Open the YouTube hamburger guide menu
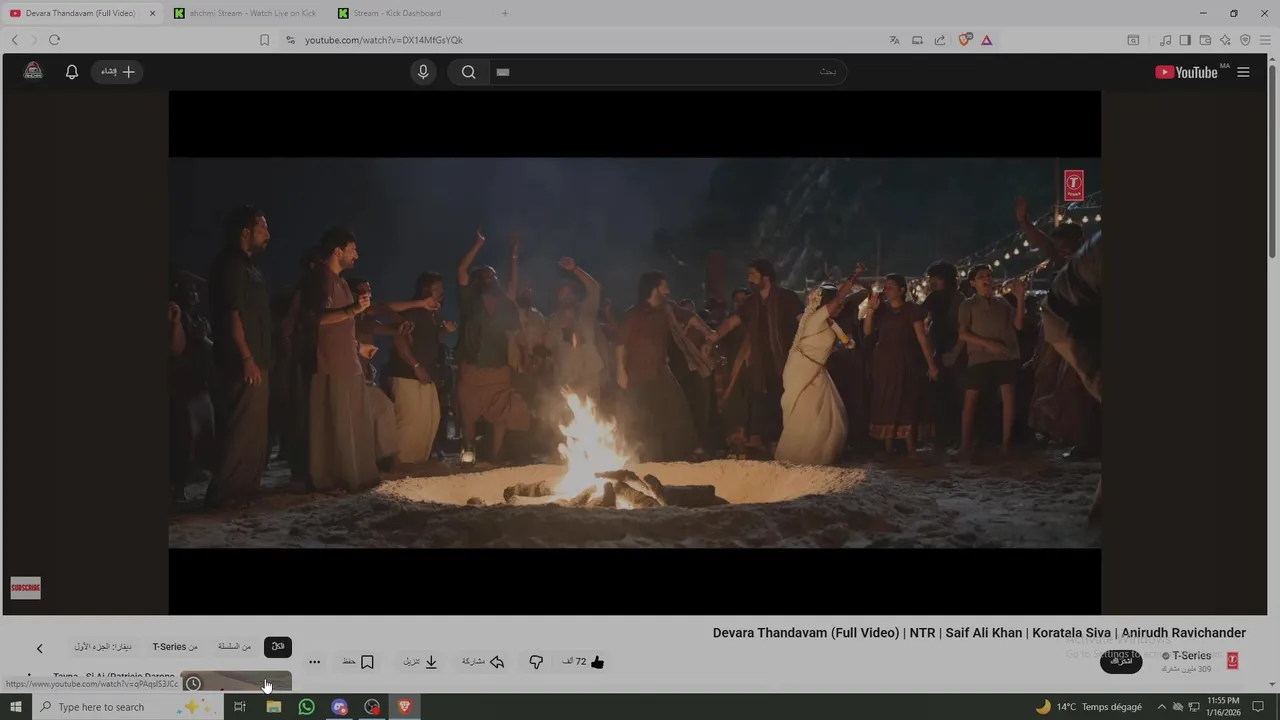The width and height of the screenshot is (1280, 720). 1243,72
